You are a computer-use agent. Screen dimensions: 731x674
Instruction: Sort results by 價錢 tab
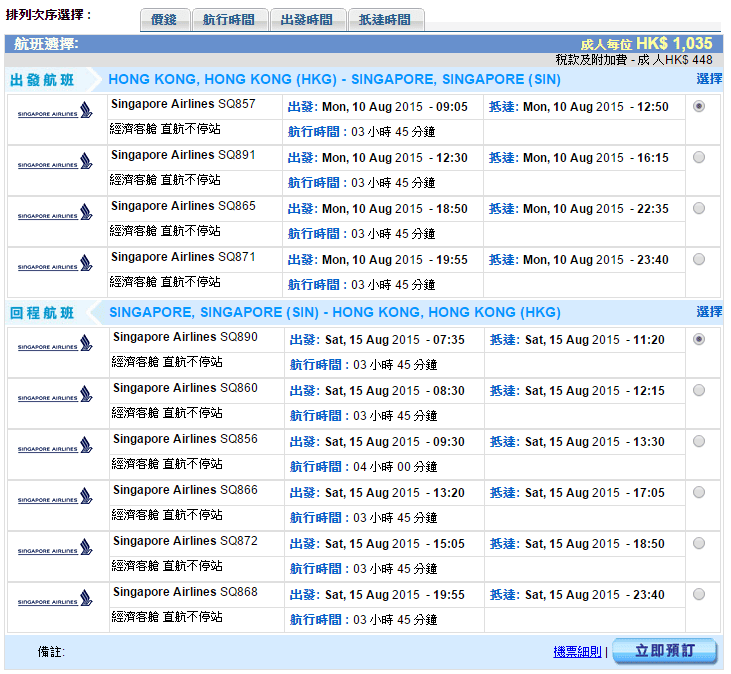pyautogui.click(x=164, y=20)
